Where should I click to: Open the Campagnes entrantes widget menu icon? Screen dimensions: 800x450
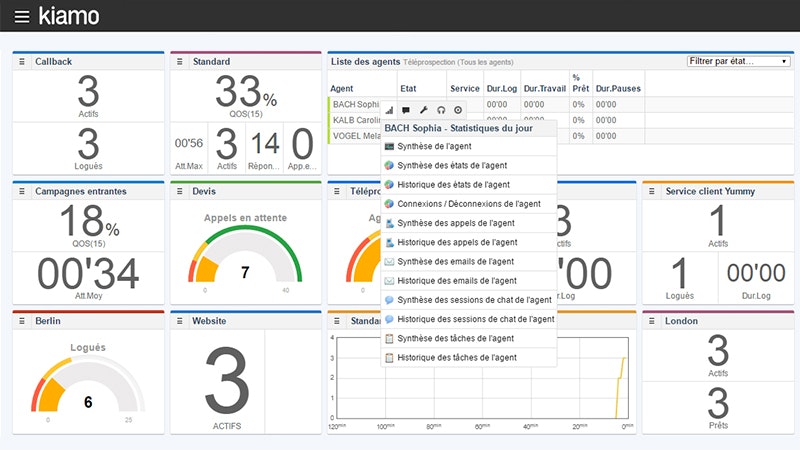click(22, 191)
